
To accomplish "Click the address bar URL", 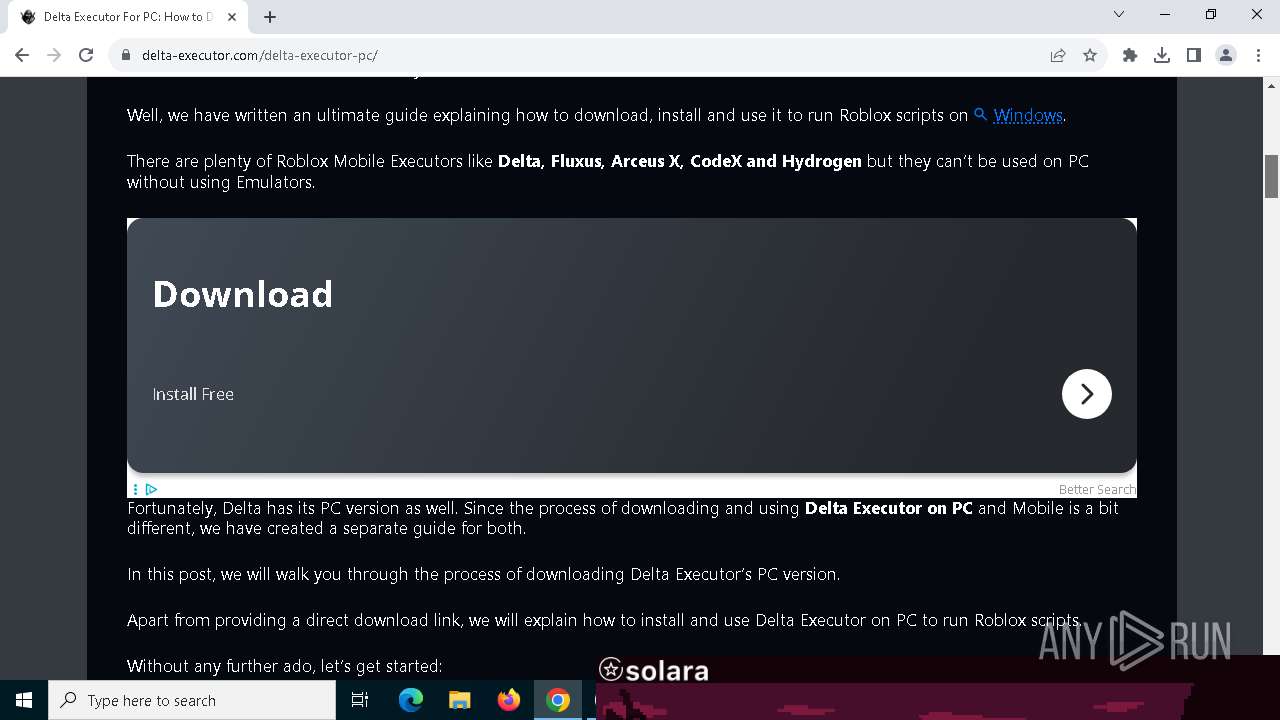I will tap(260, 55).
